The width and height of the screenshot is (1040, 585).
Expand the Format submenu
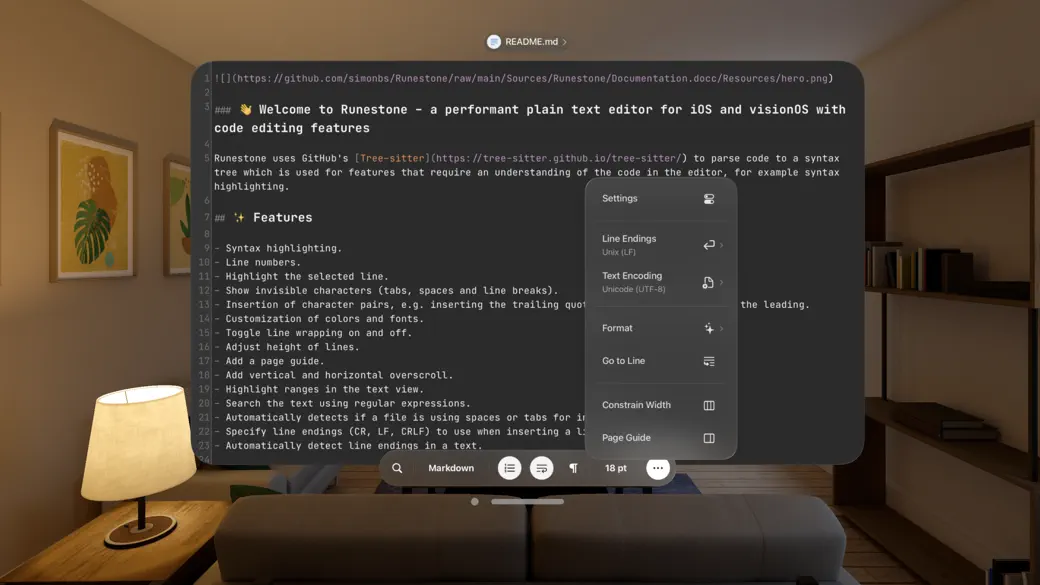[x=660, y=327]
